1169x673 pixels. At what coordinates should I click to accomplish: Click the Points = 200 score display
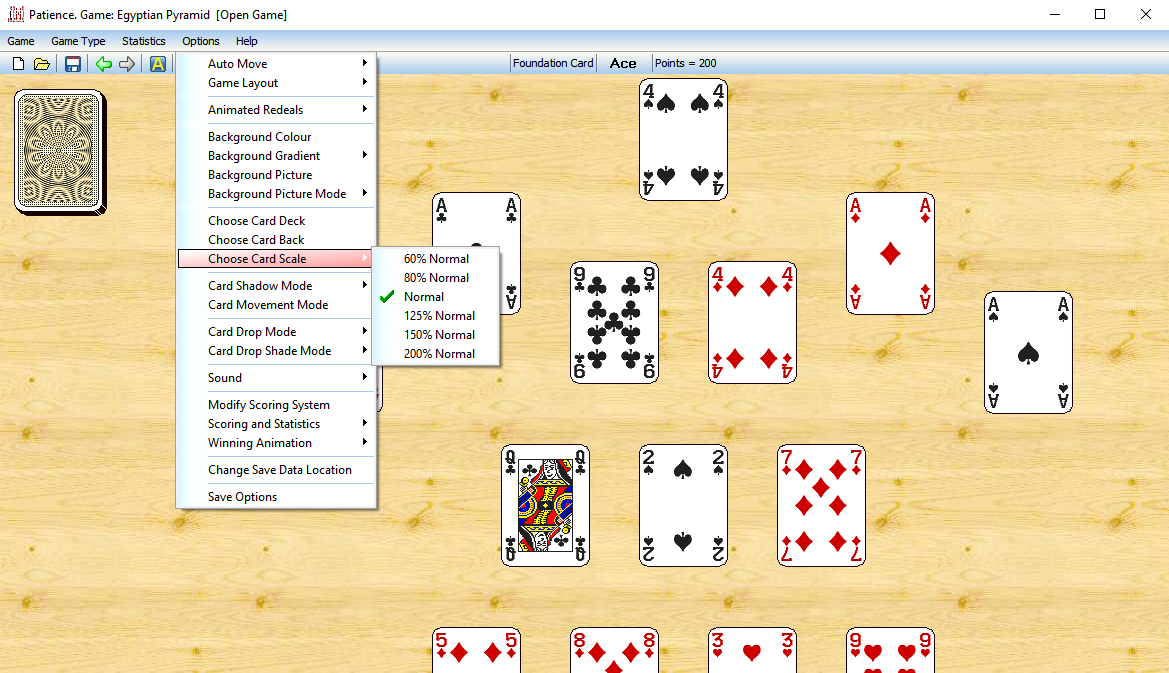685,63
